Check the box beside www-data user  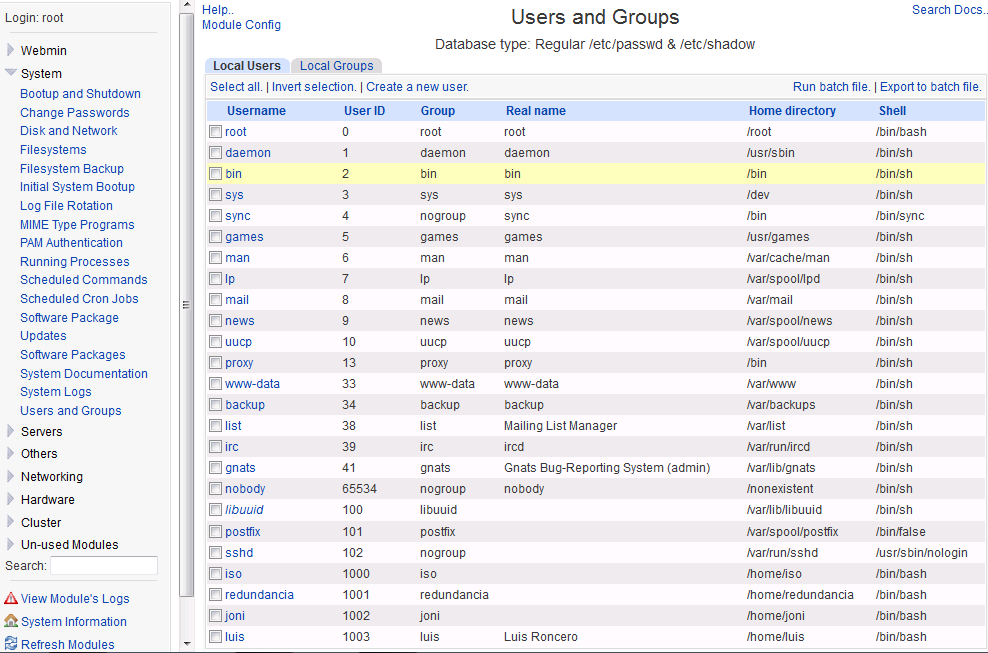click(x=215, y=384)
